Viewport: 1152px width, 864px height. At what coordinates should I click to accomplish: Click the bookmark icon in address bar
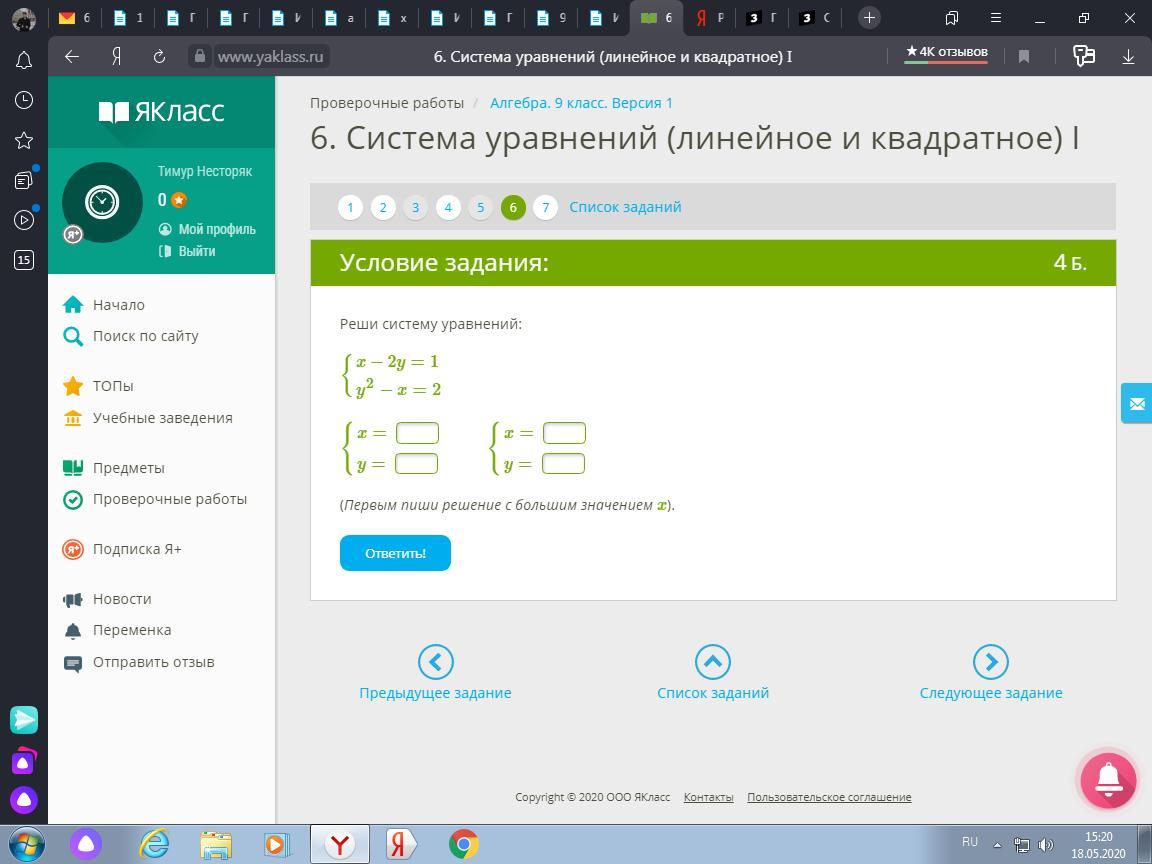tap(1023, 57)
